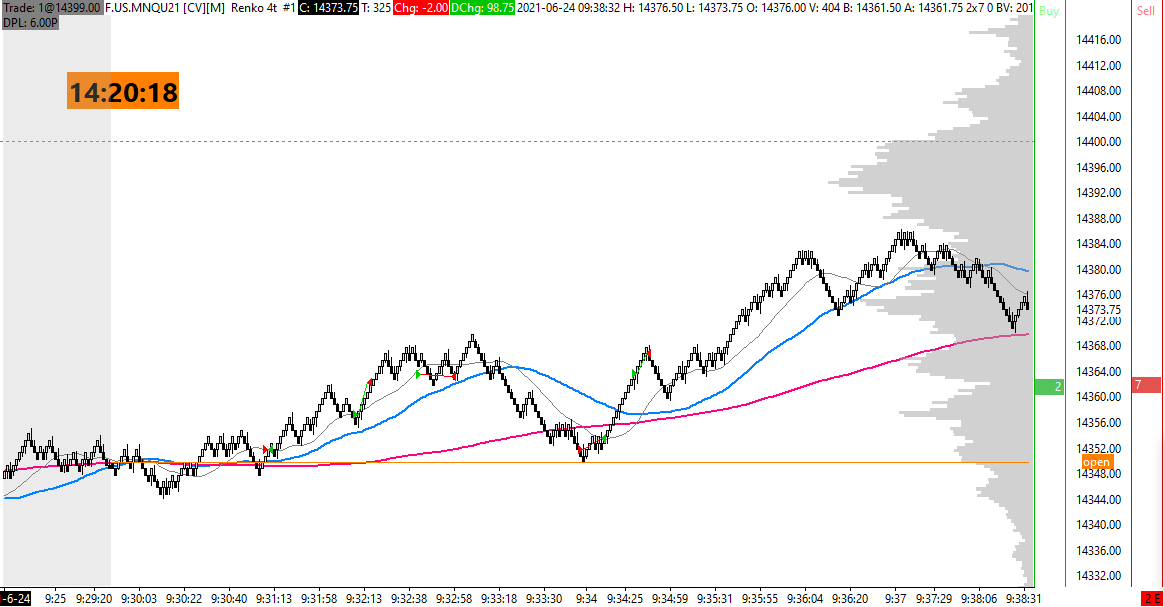Click the F.US.MNQU21 [CV][M] symbol text
This screenshot has width=1165, height=607.
click(165, 8)
